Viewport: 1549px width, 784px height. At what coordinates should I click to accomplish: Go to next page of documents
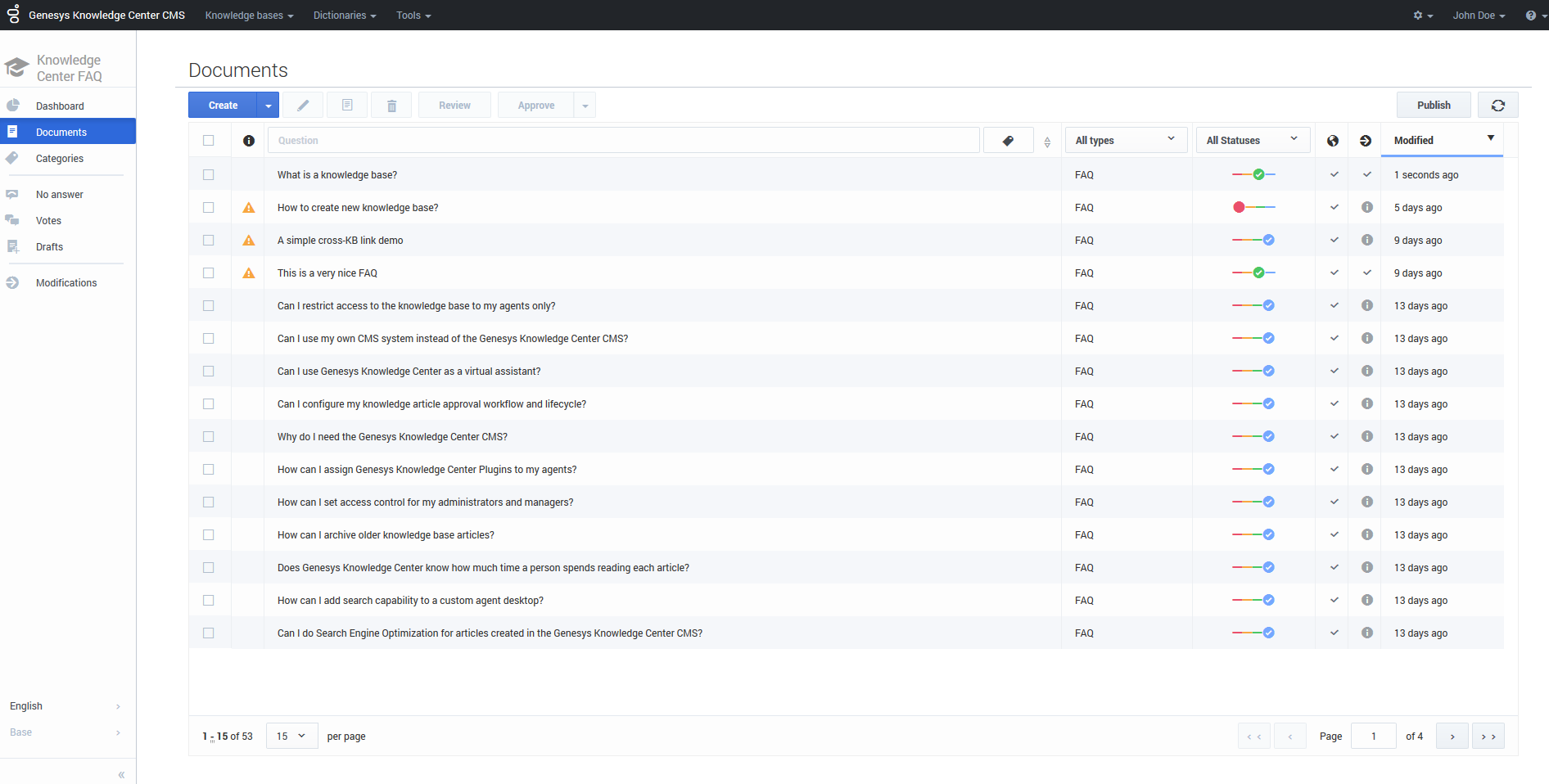(x=1452, y=737)
